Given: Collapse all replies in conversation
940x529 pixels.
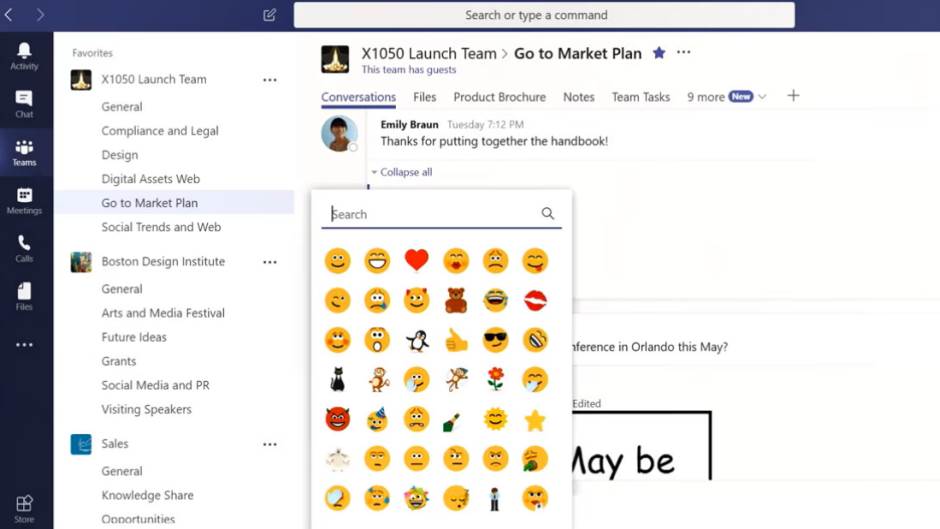Looking at the screenshot, I should tap(403, 172).
